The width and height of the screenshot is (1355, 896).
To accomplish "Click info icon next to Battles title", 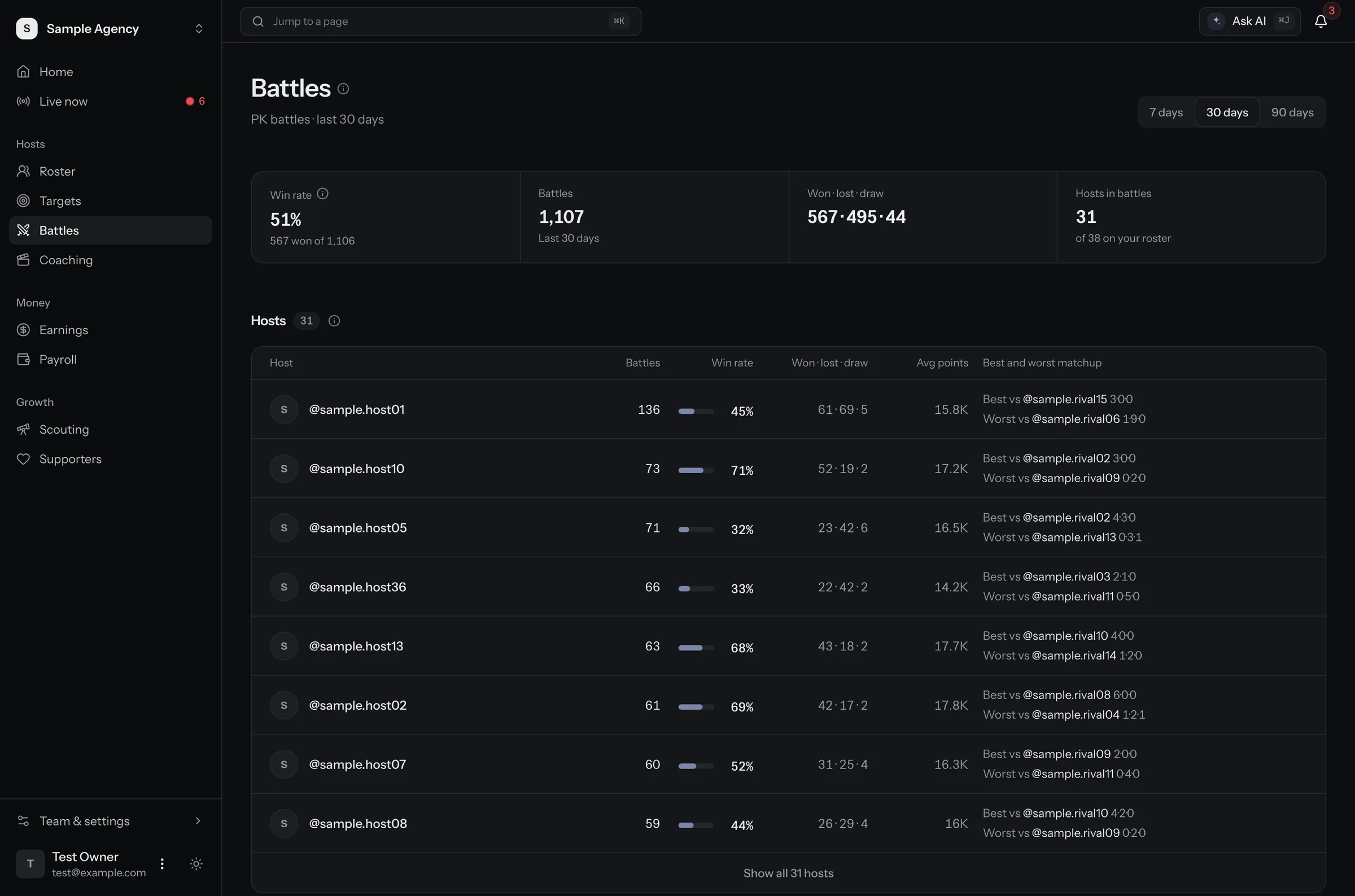I will [343, 89].
